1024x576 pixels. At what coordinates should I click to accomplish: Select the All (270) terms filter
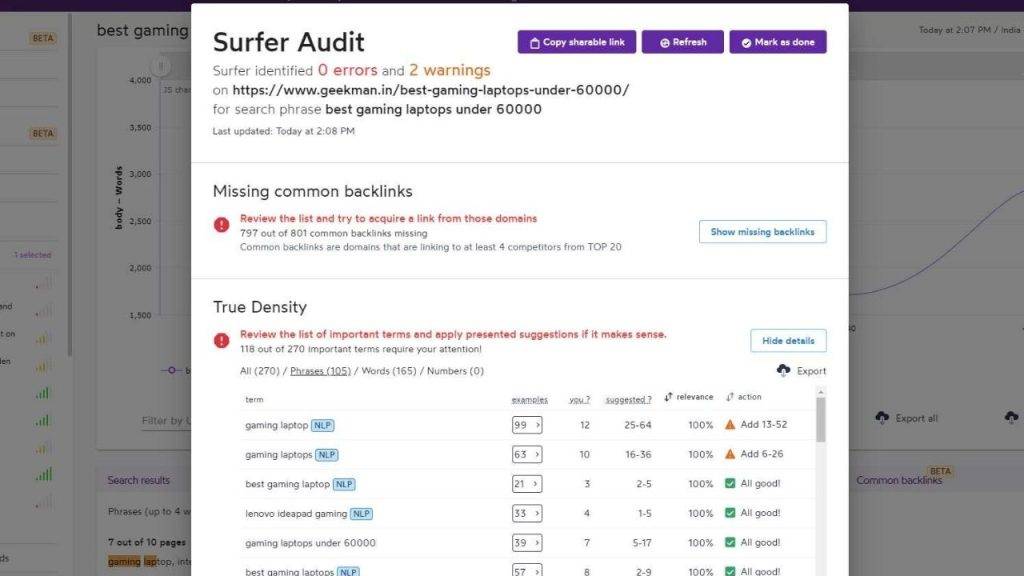coord(259,371)
